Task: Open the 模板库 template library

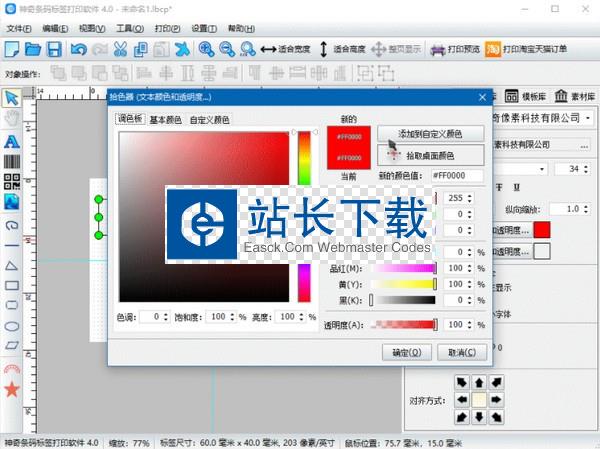Action: [x=525, y=96]
